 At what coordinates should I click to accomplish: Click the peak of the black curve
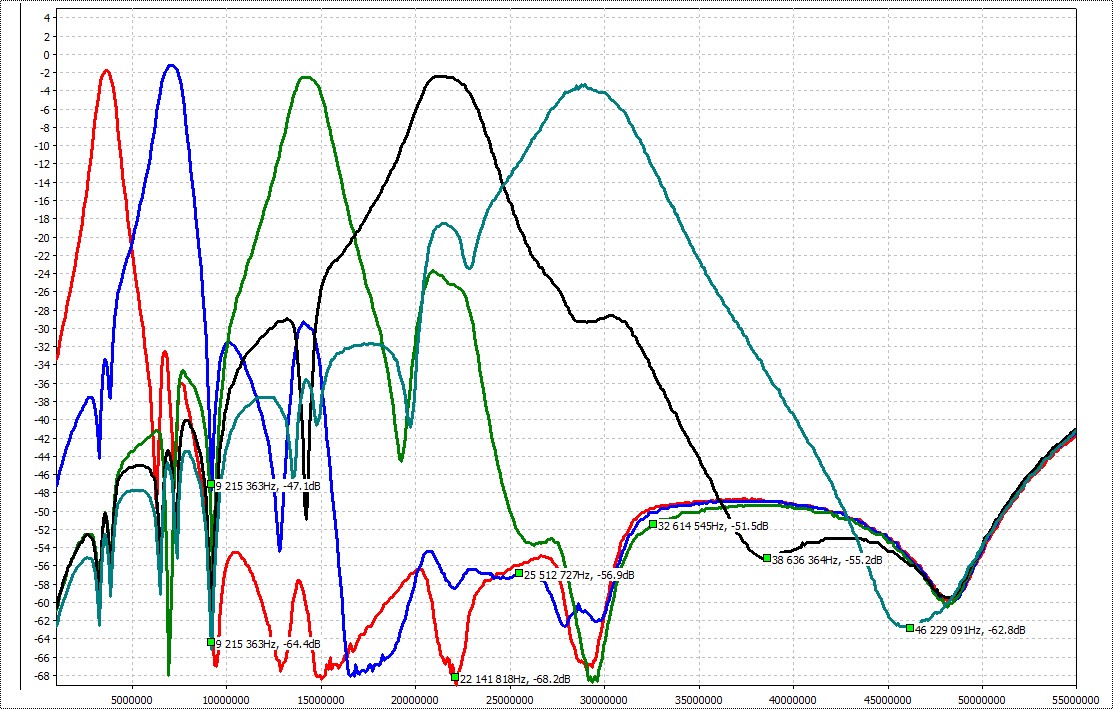[x=439, y=76]
